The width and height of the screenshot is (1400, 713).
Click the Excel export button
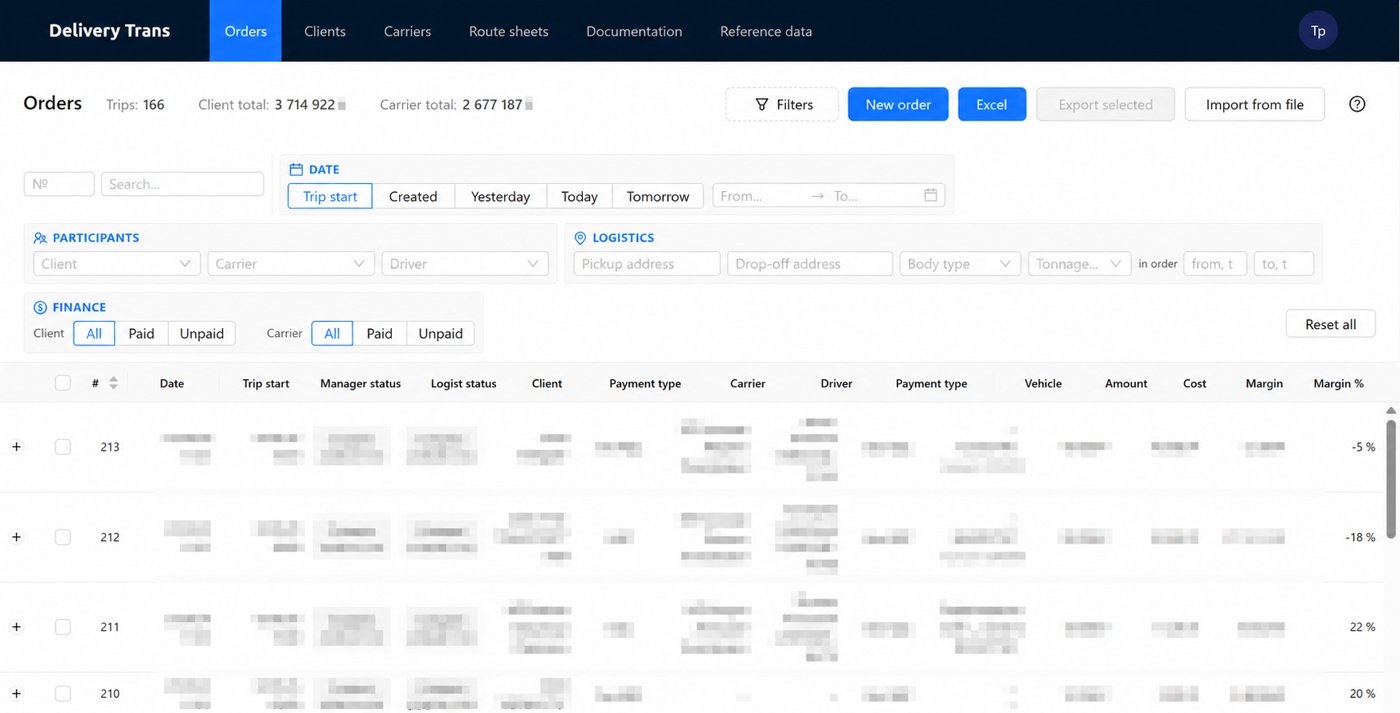click(992, 104)
